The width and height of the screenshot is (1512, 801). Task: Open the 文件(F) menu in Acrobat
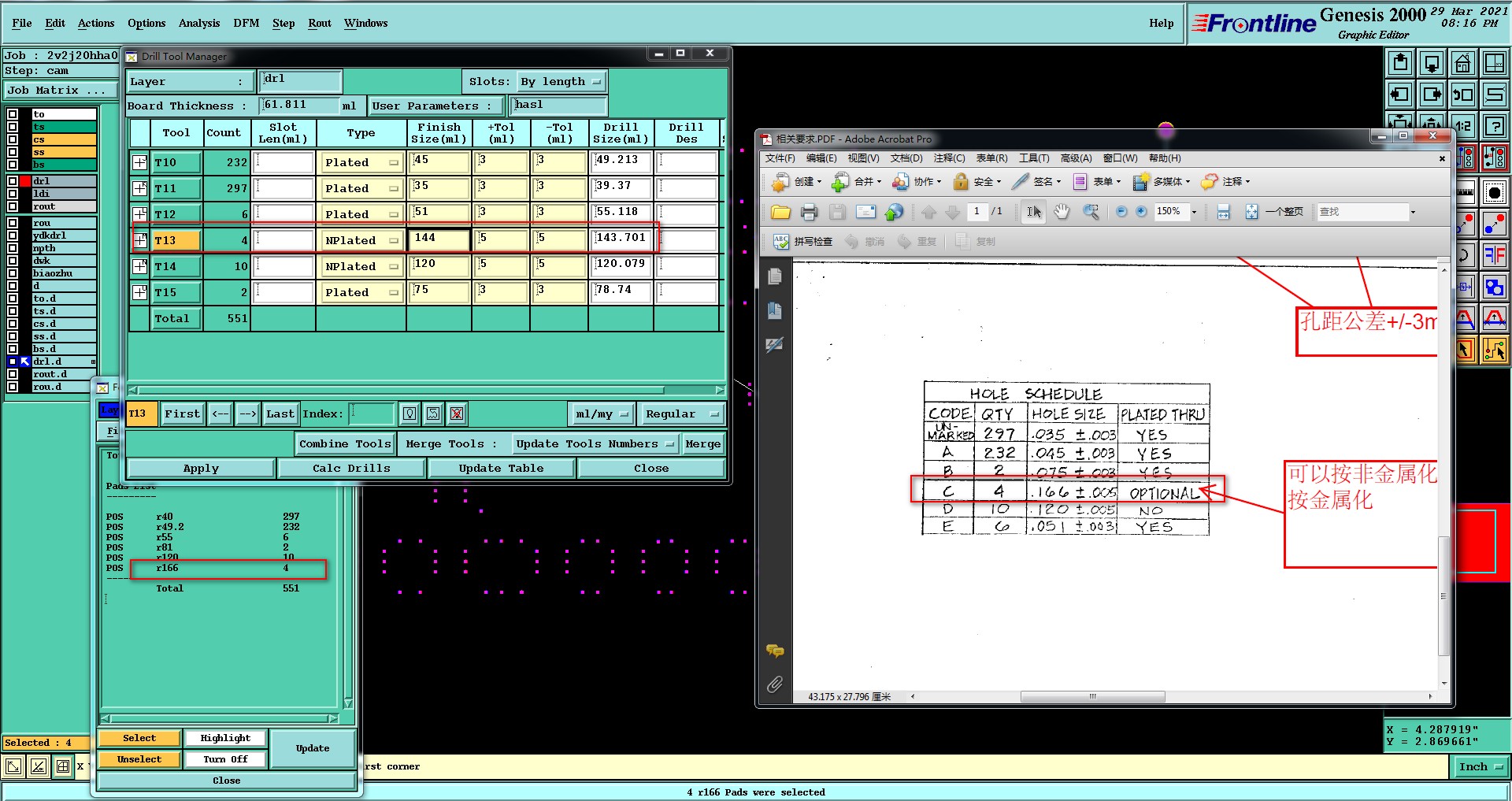[780, 158]
